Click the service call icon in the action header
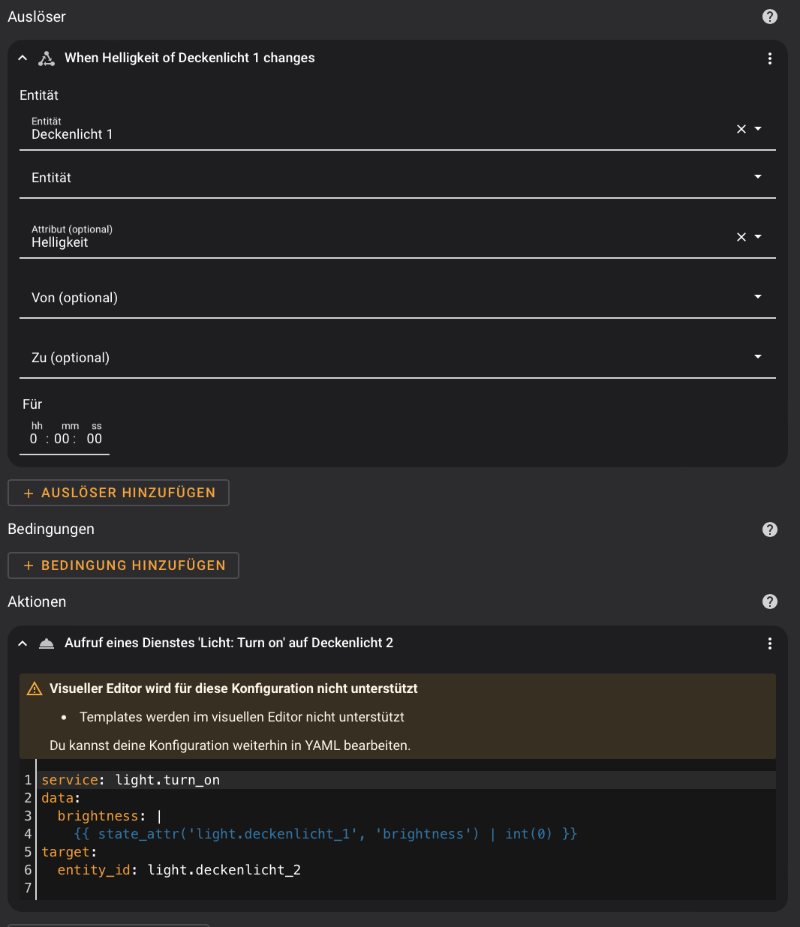800x927 pixels. pyautogui.click(x=47, y=643)
